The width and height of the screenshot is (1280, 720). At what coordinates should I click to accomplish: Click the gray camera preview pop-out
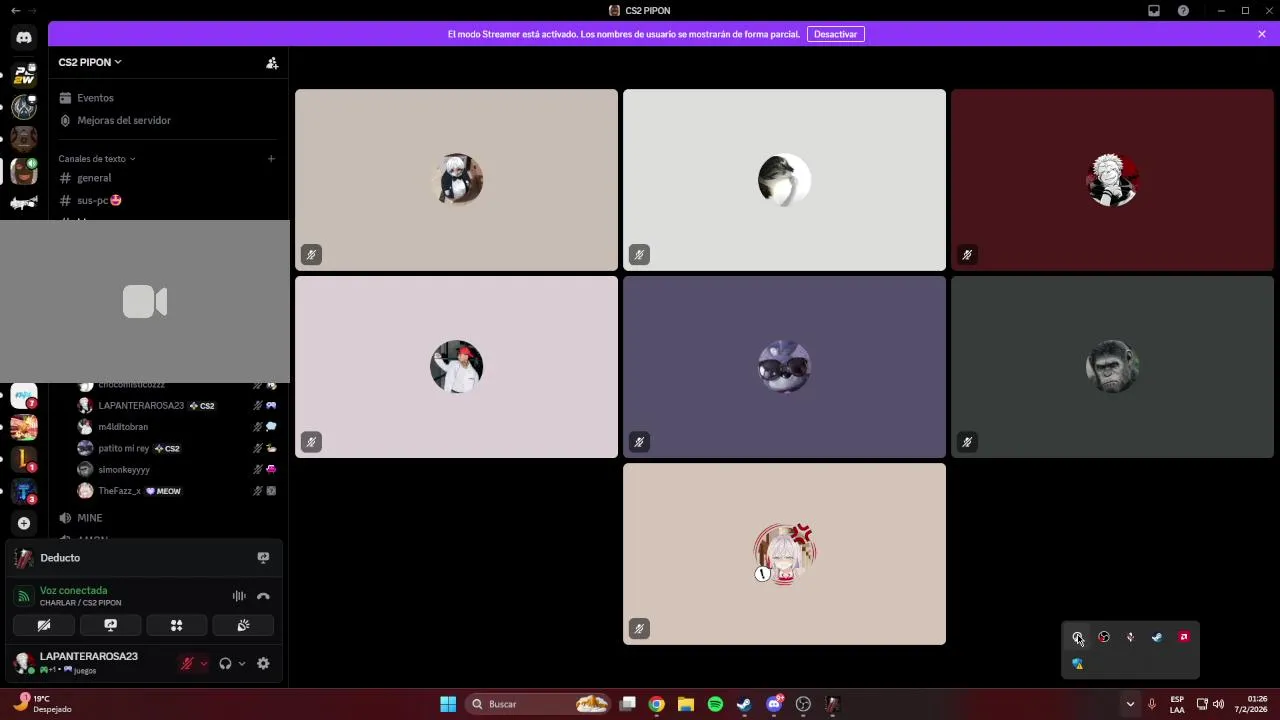click(145, 301)
